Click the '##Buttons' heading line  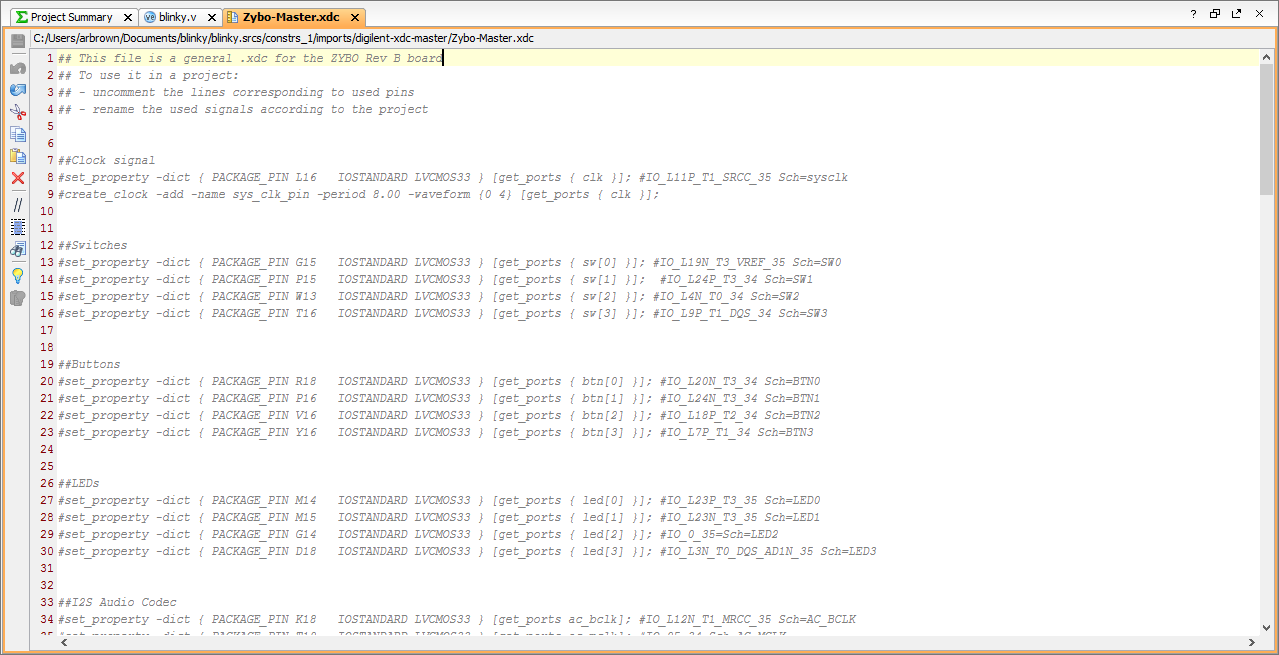coord(89,364)
